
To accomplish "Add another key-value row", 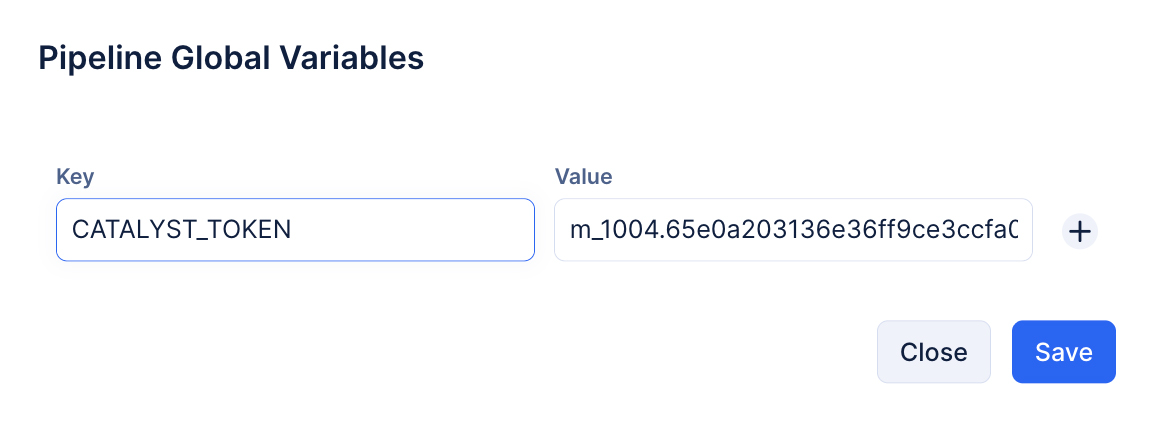I will pos(1079,231).
